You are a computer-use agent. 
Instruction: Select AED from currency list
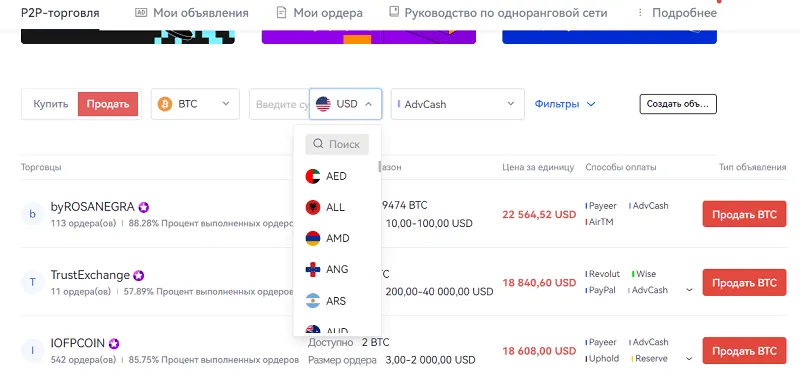pos(337,176)
